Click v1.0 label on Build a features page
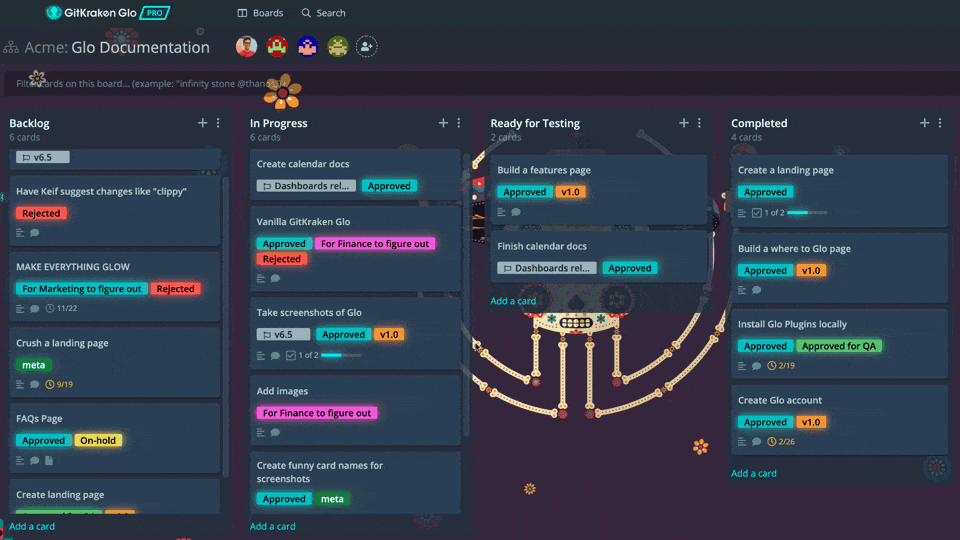 click(x=571, y=192)
